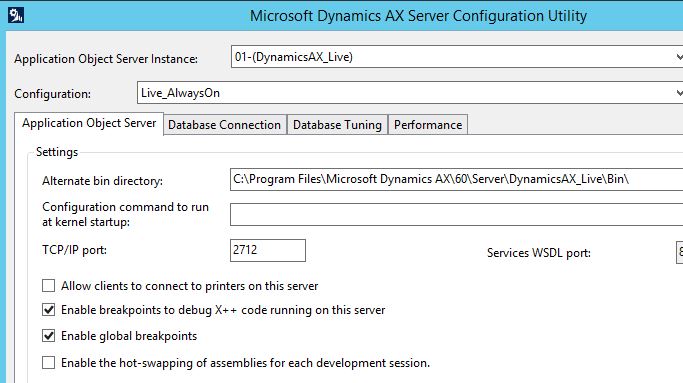This screenshot has height=383, width=683.
Task: Focus the kernel startup configuration command field
Action: [456, 214]
